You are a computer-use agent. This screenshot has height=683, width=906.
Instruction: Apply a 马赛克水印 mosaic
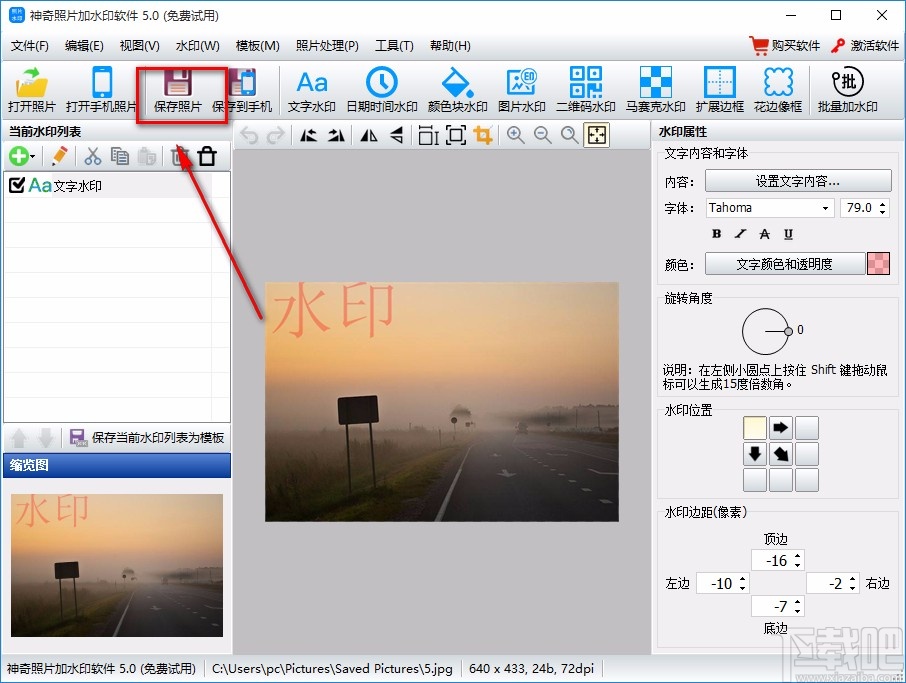point(655,90)
